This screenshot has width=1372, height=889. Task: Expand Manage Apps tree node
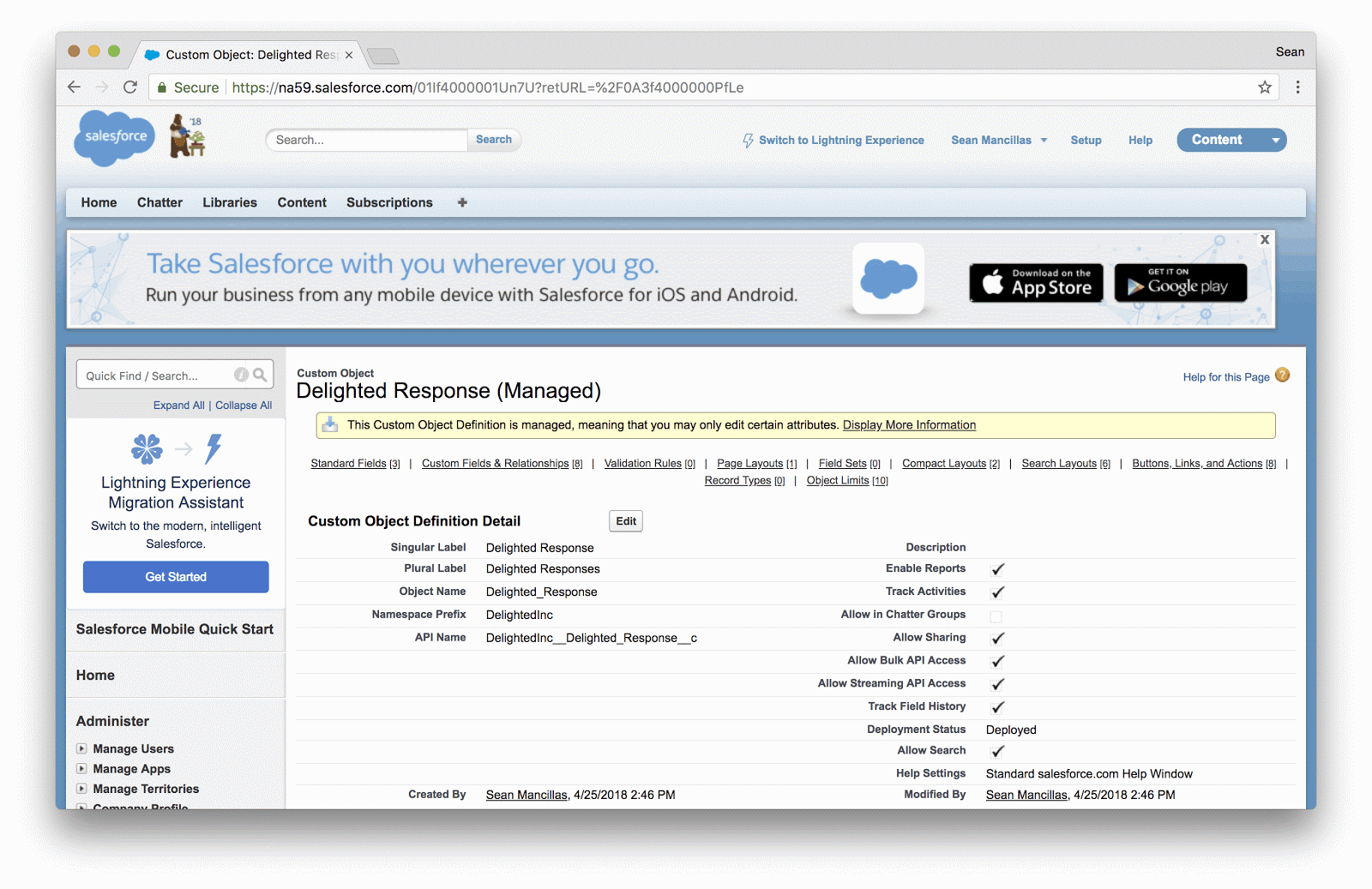click(81, 768)
